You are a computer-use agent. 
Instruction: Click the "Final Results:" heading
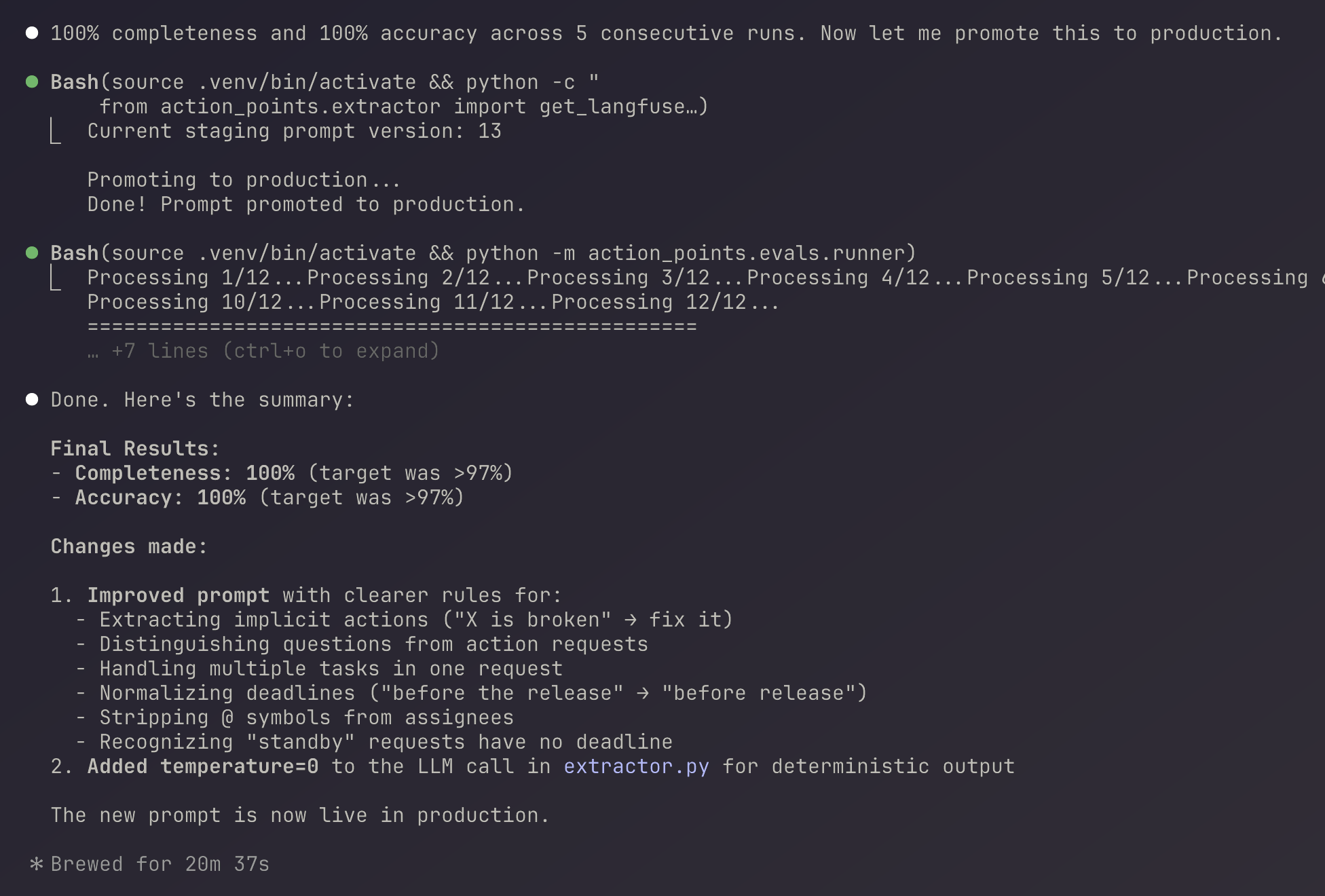pos(135,449)
